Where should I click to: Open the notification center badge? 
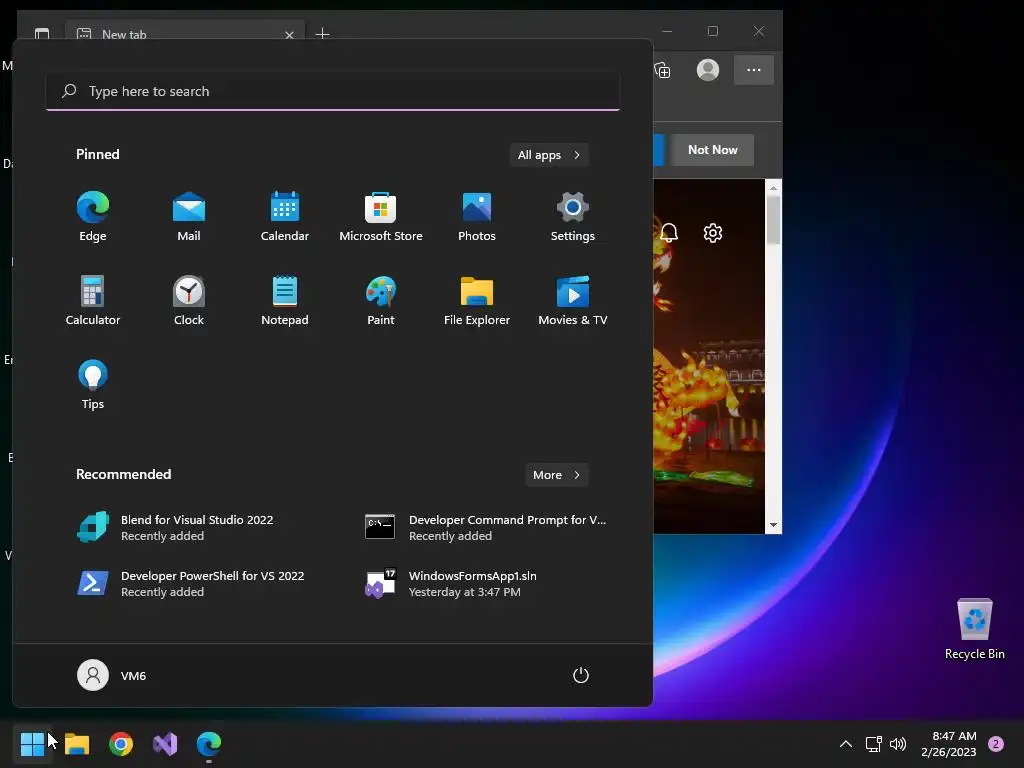click(996, 744)
